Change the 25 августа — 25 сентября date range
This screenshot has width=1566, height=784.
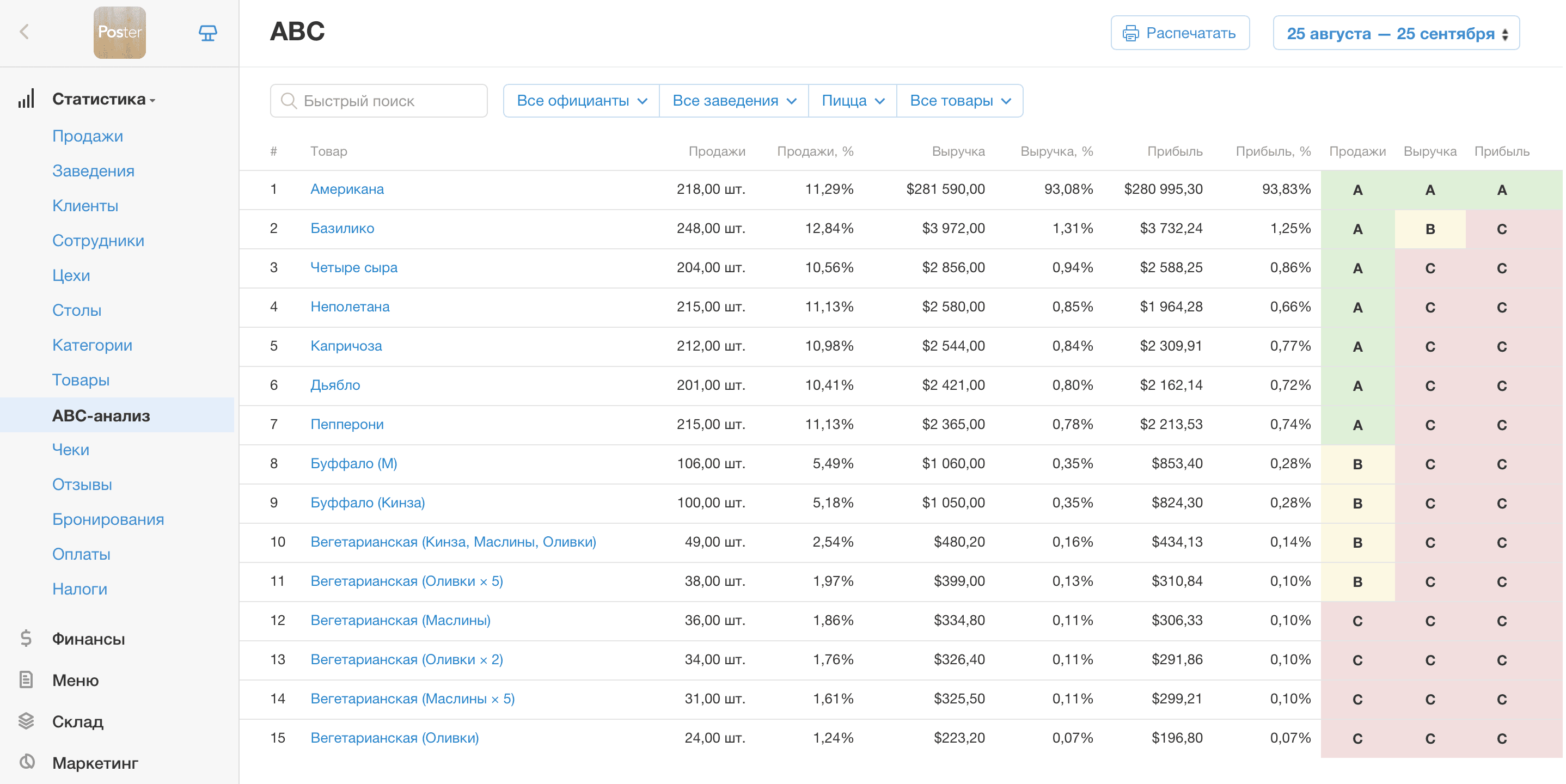[1397, 33]
